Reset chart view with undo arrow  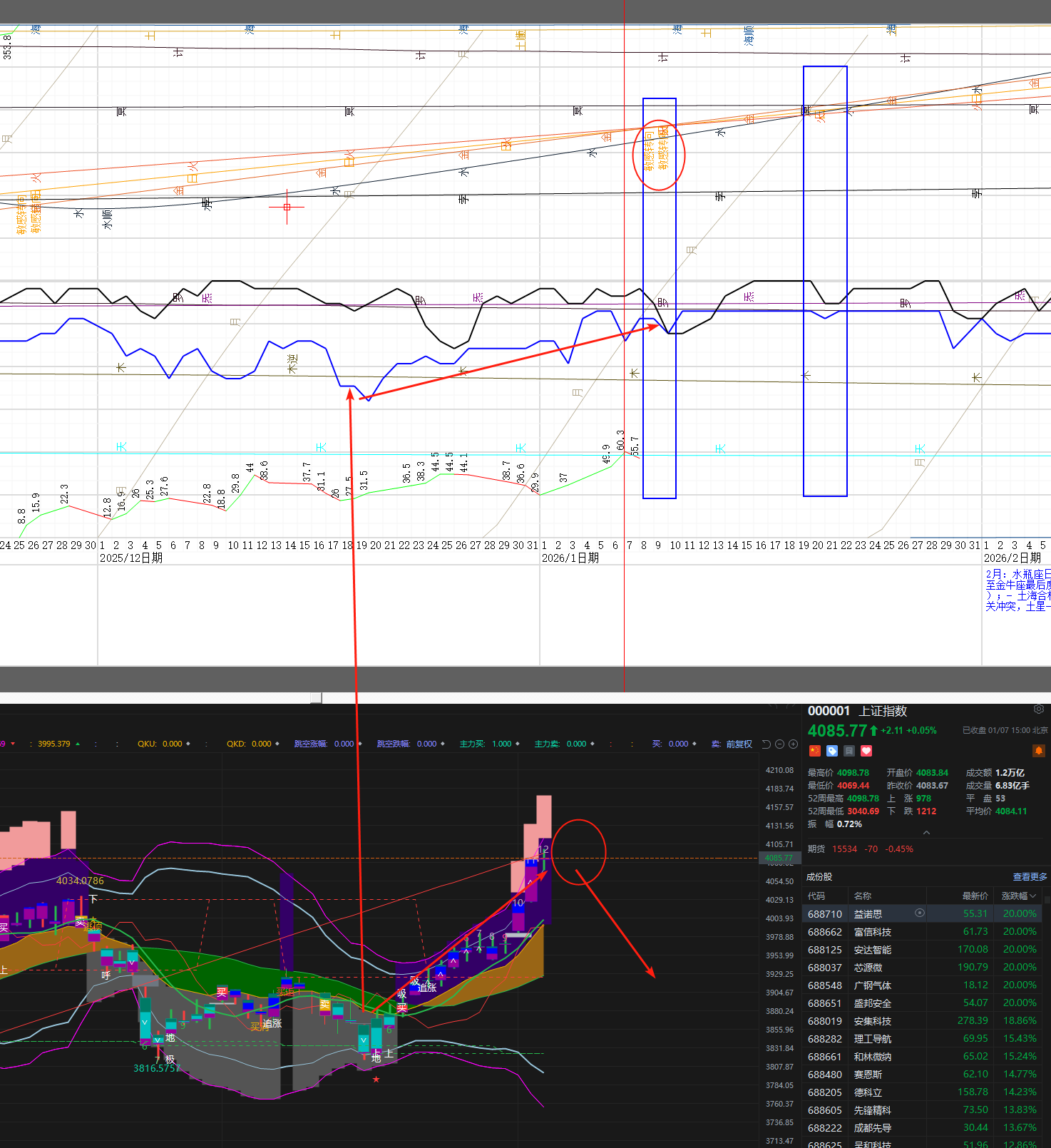[x=767, y=744]
